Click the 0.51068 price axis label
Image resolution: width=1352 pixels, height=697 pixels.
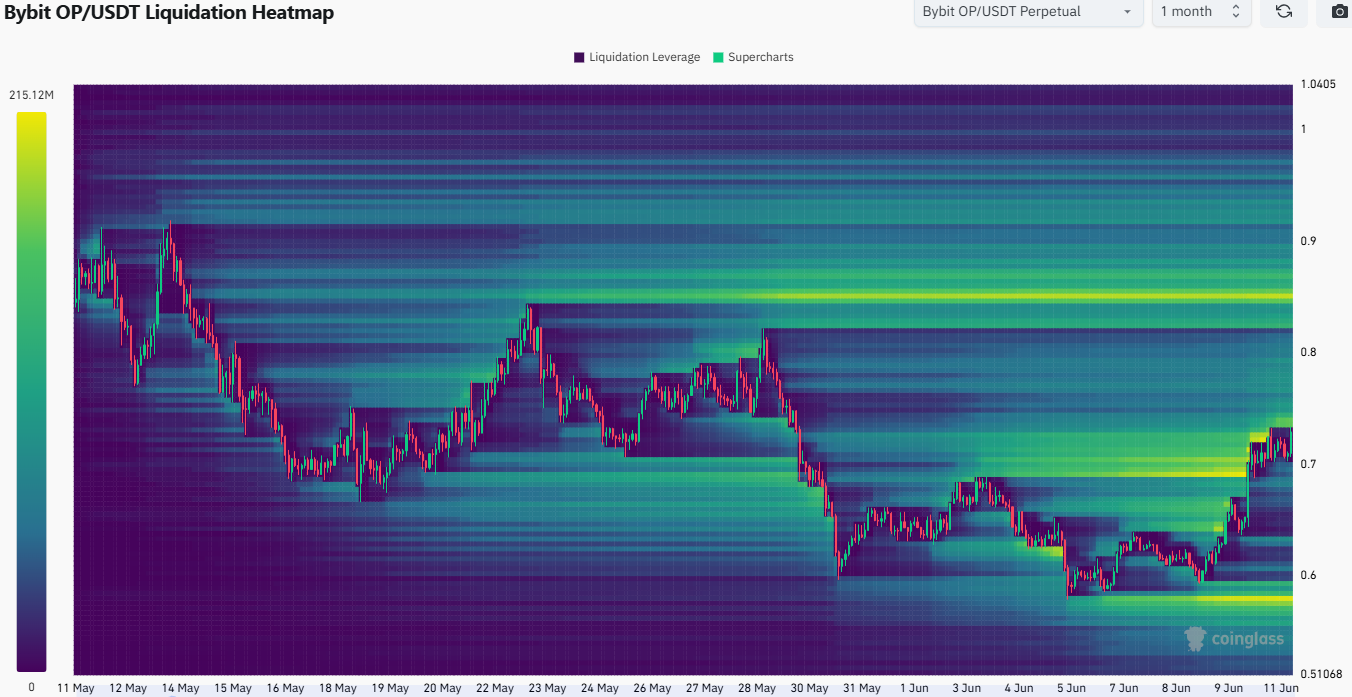pos(1320,673)
